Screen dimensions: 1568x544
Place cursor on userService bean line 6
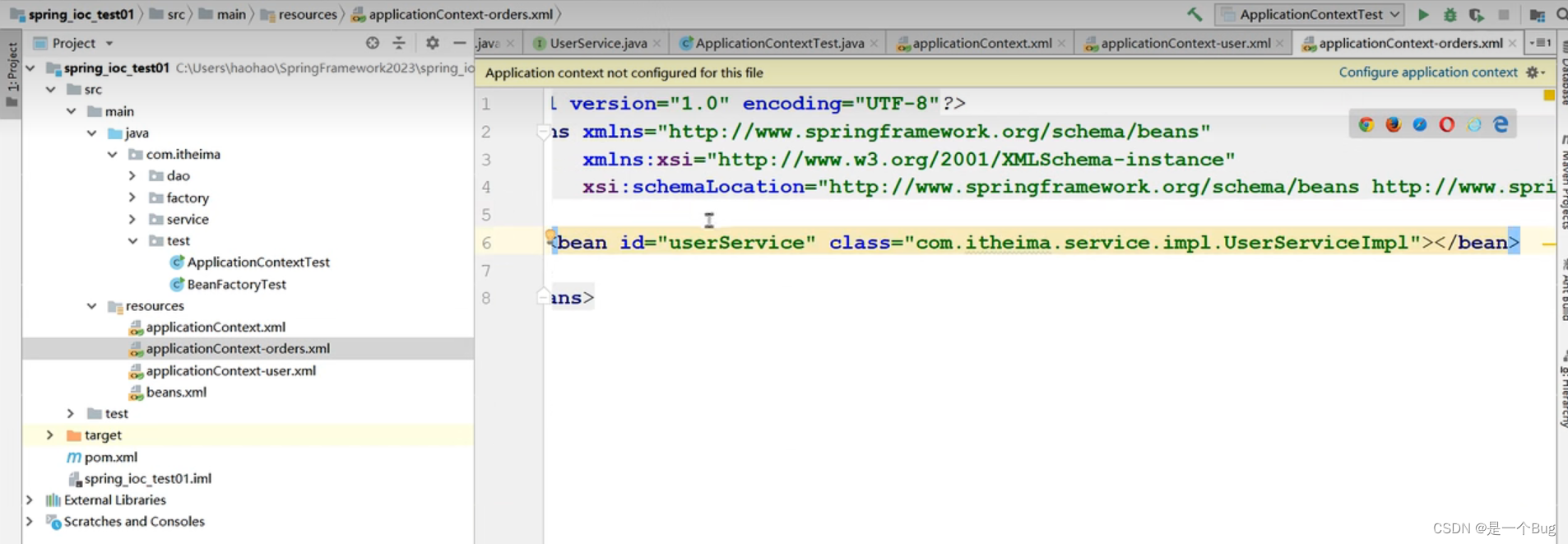(1035, 242)
